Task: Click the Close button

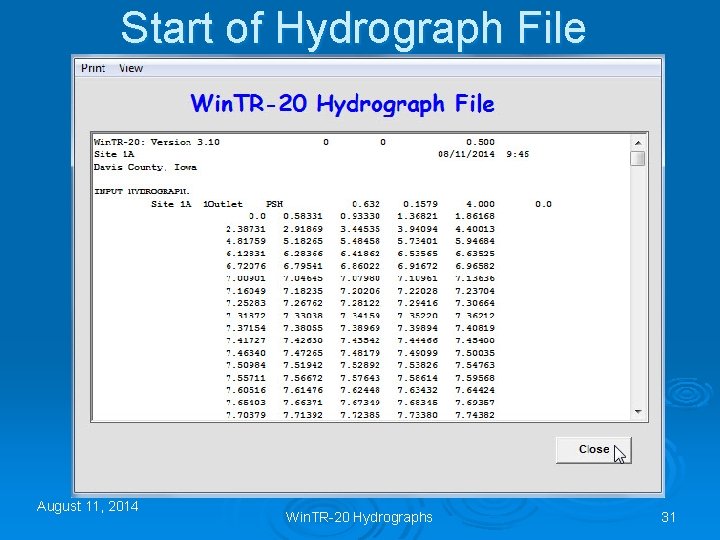Action: (594, 450)
